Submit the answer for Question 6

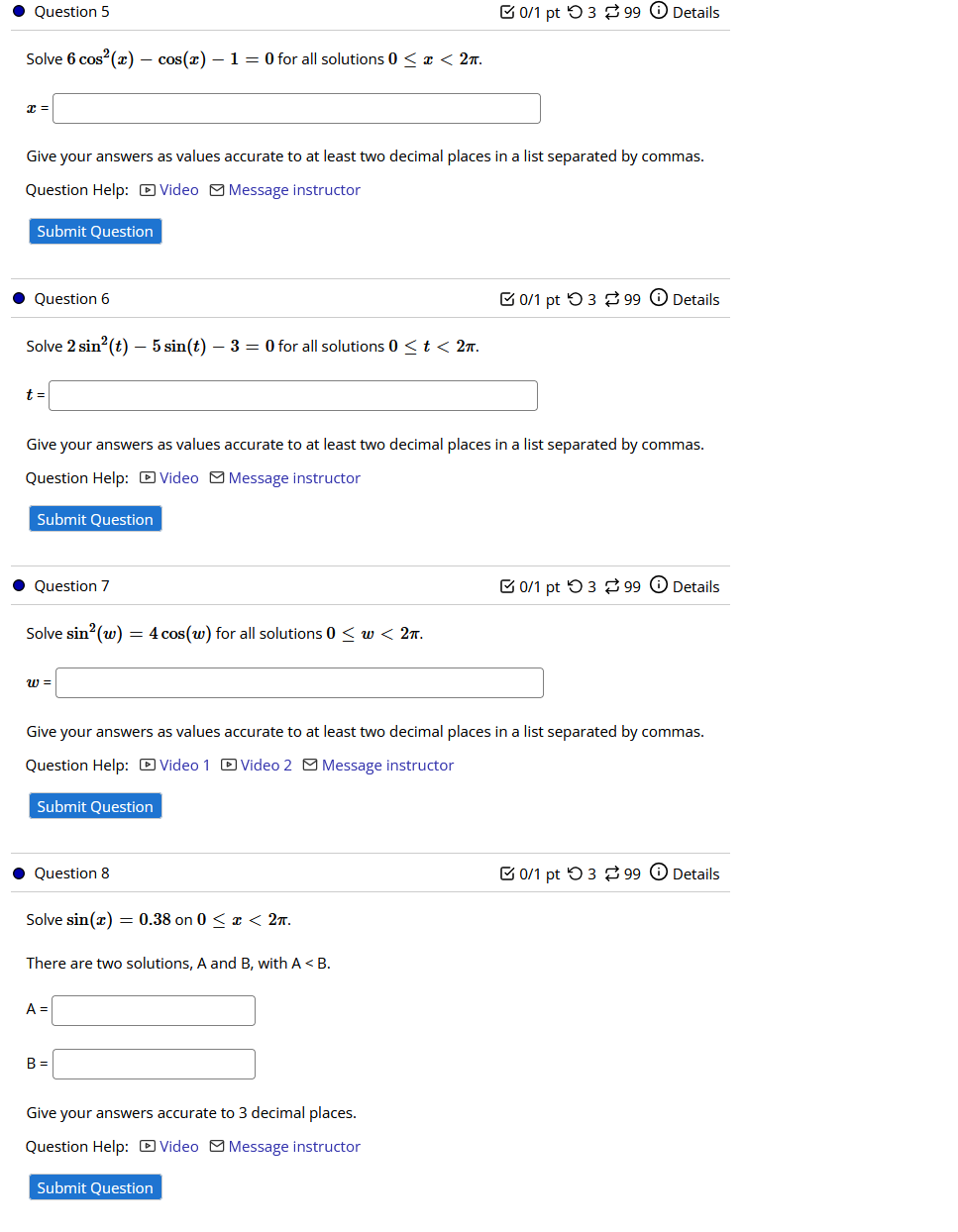94,518
